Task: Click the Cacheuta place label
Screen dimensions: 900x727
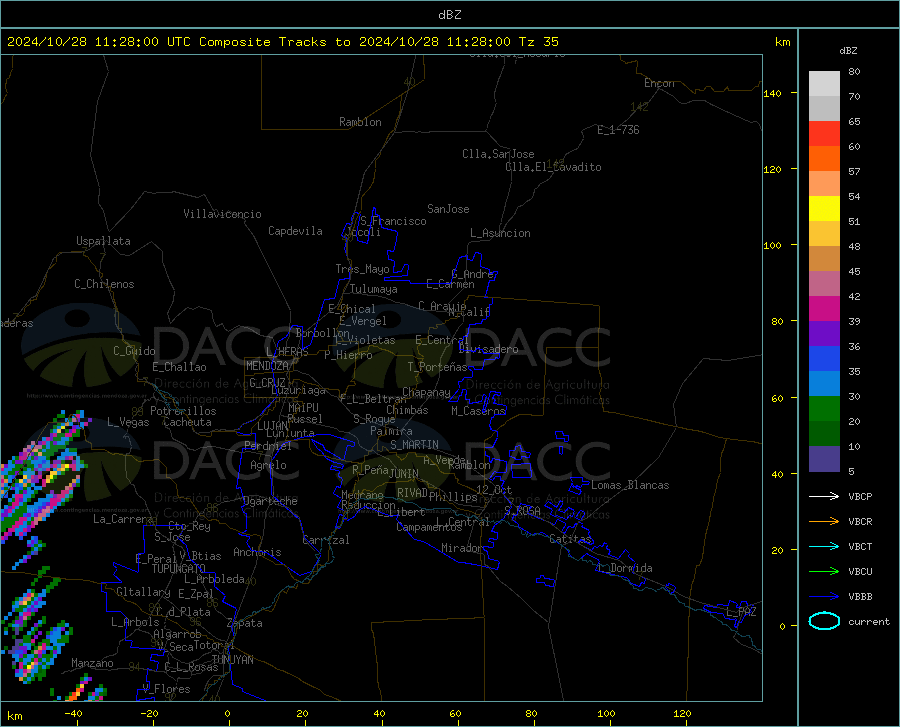Action: (187, 422)
